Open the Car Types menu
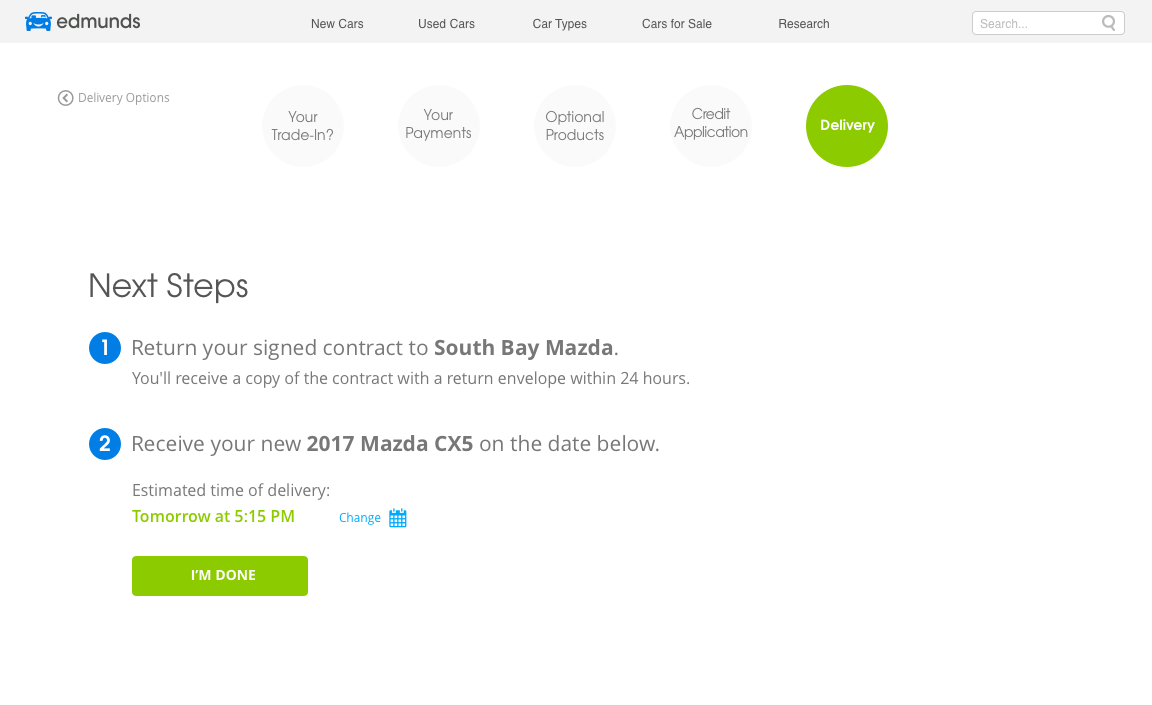 tap(559, 24)
